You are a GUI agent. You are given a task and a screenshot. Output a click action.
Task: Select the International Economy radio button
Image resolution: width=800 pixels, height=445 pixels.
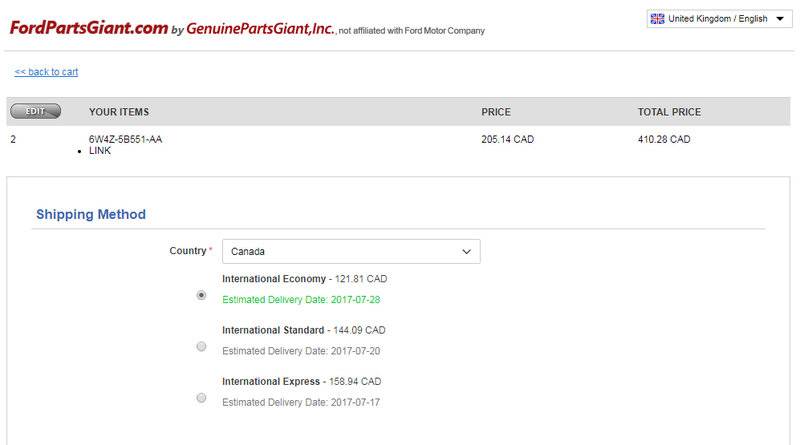(201, 295)
